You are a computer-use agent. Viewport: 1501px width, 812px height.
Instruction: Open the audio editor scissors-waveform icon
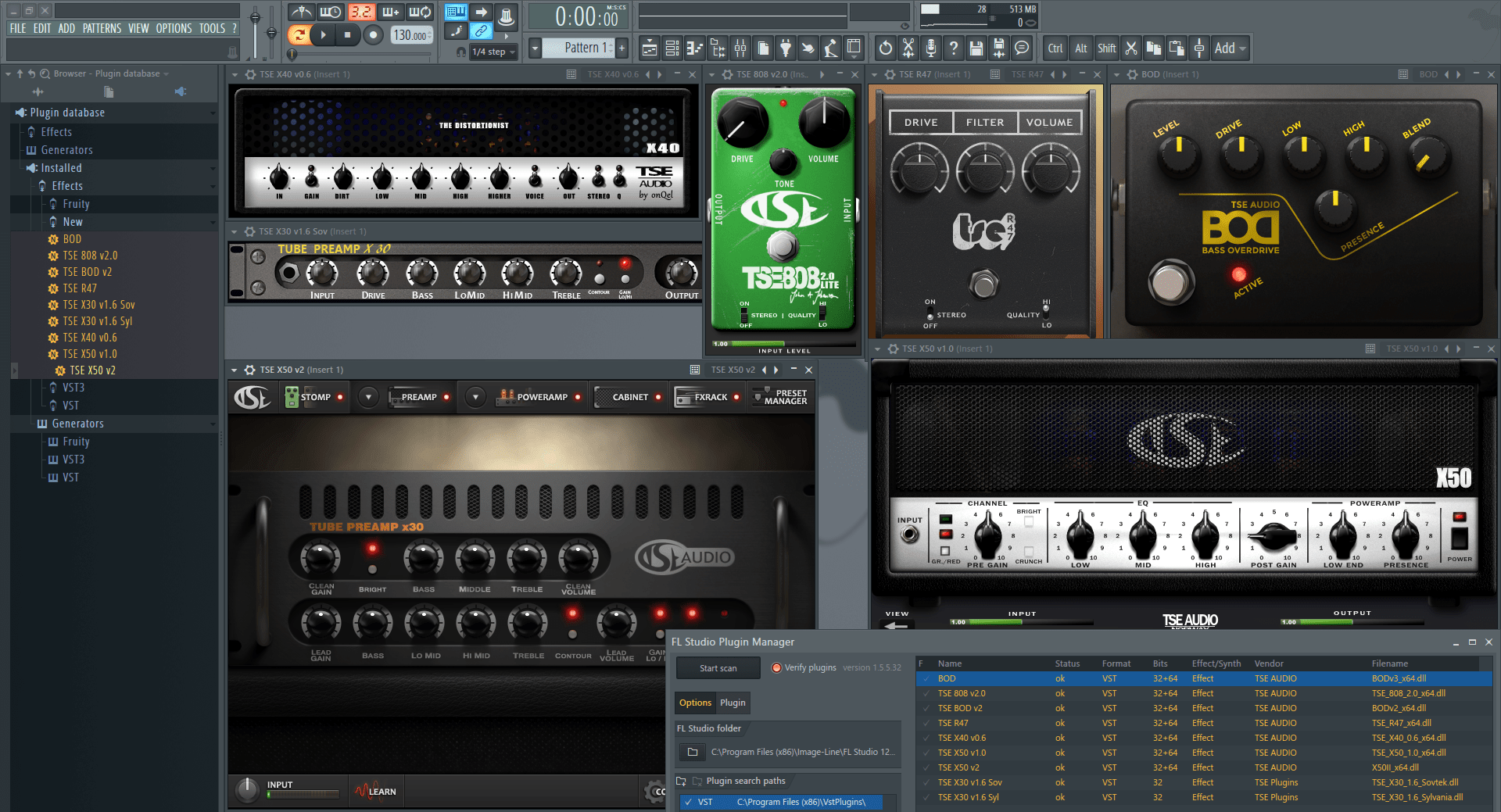908,48
